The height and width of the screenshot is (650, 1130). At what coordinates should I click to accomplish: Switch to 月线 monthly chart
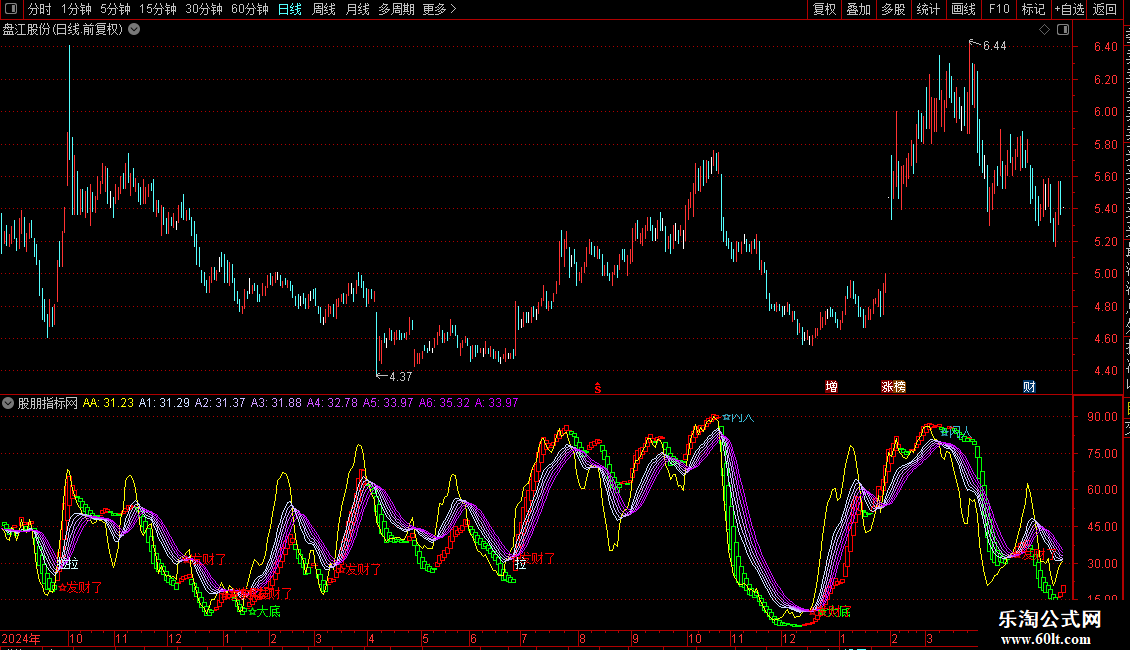point(357,9)
